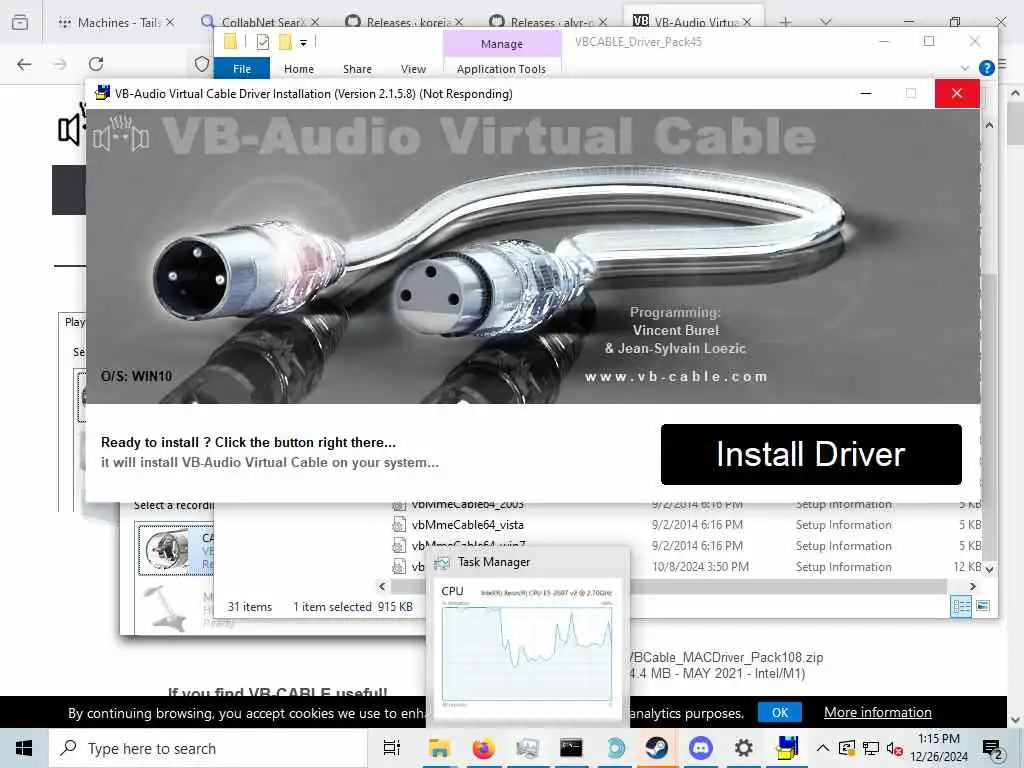Click the Explorer horizontal scrollbar right arrow
The image size is (1024, 768).
(x=972, y=586)
